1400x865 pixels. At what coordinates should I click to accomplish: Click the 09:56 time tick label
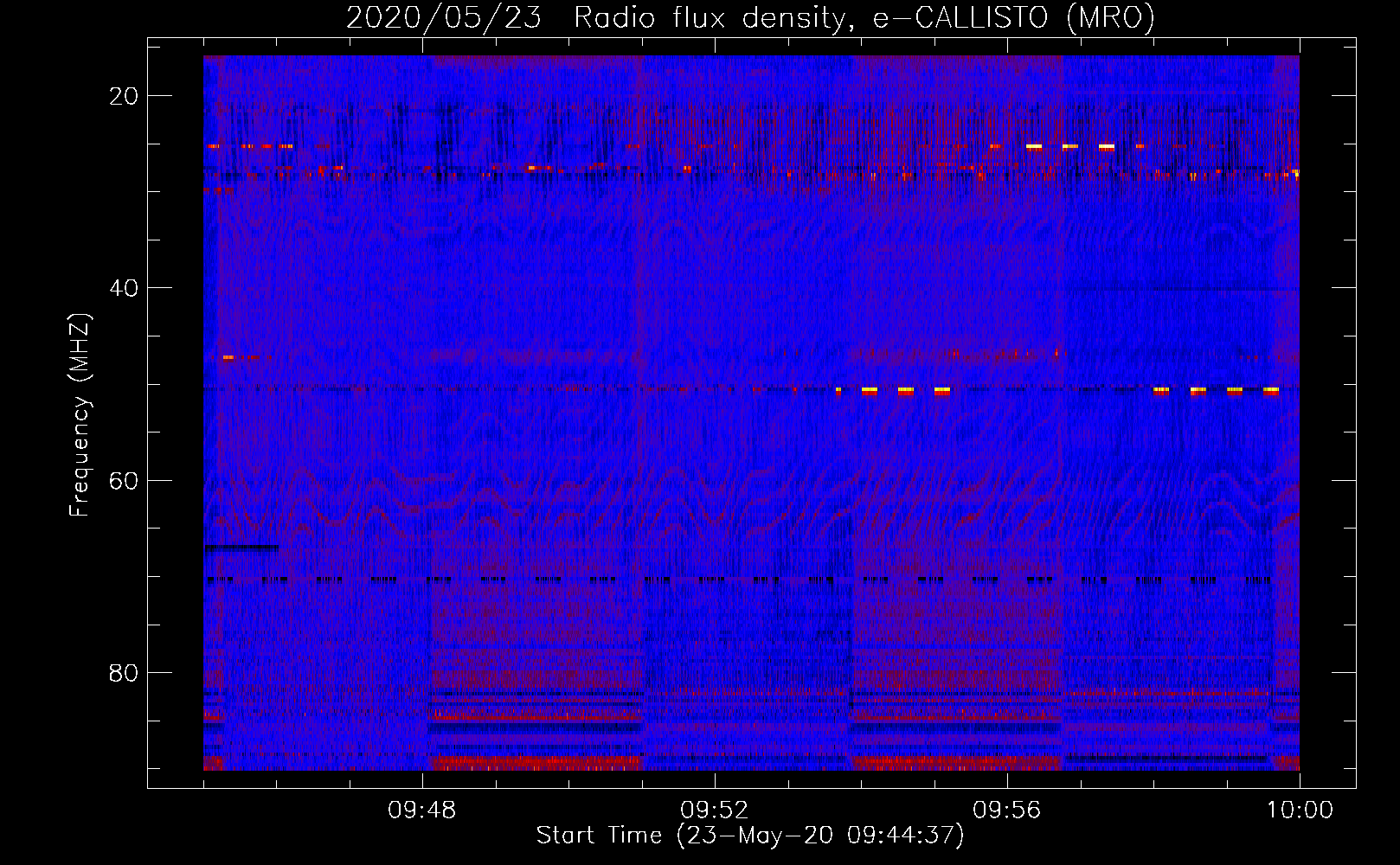1007,811
